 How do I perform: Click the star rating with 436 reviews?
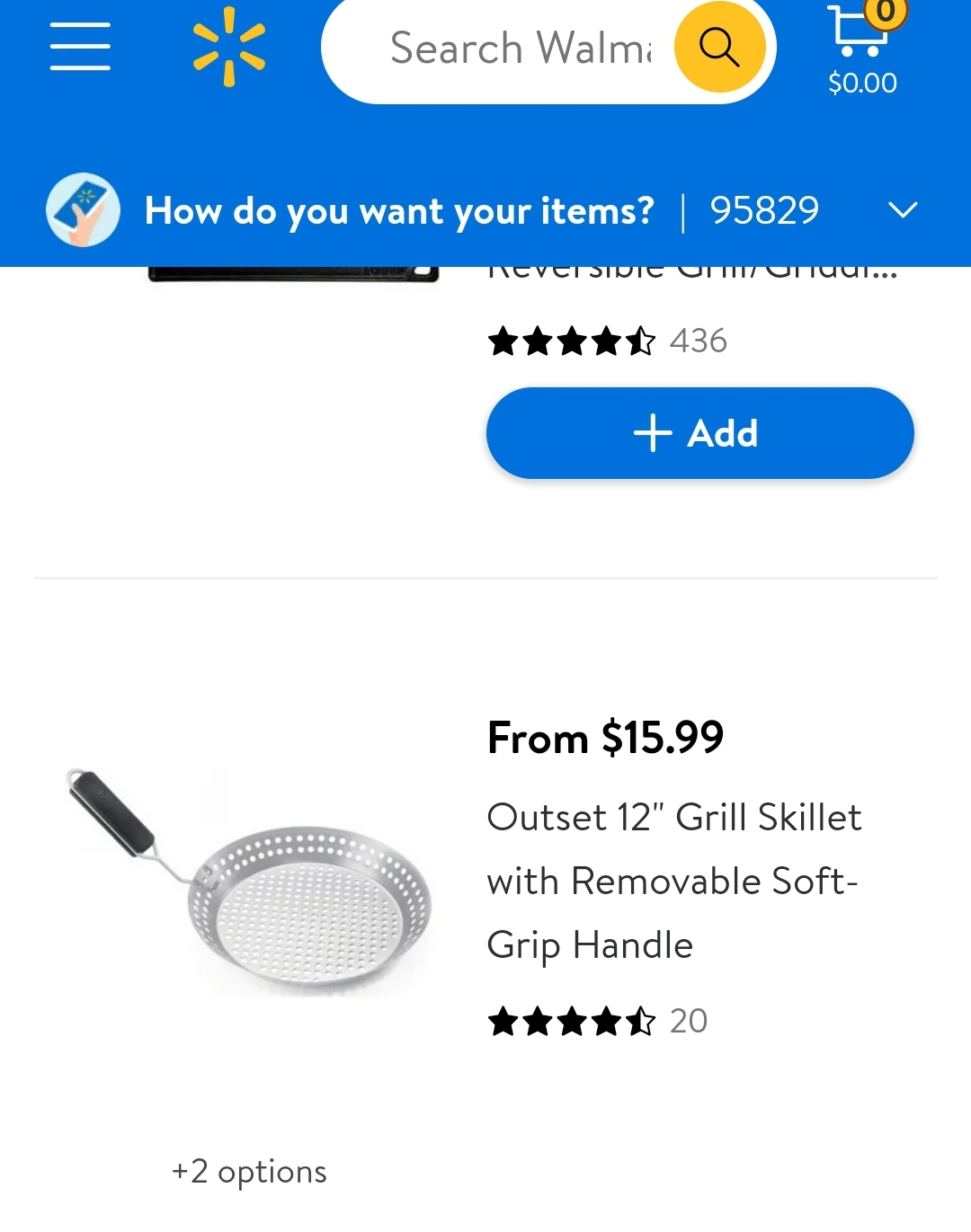point(571,341)
